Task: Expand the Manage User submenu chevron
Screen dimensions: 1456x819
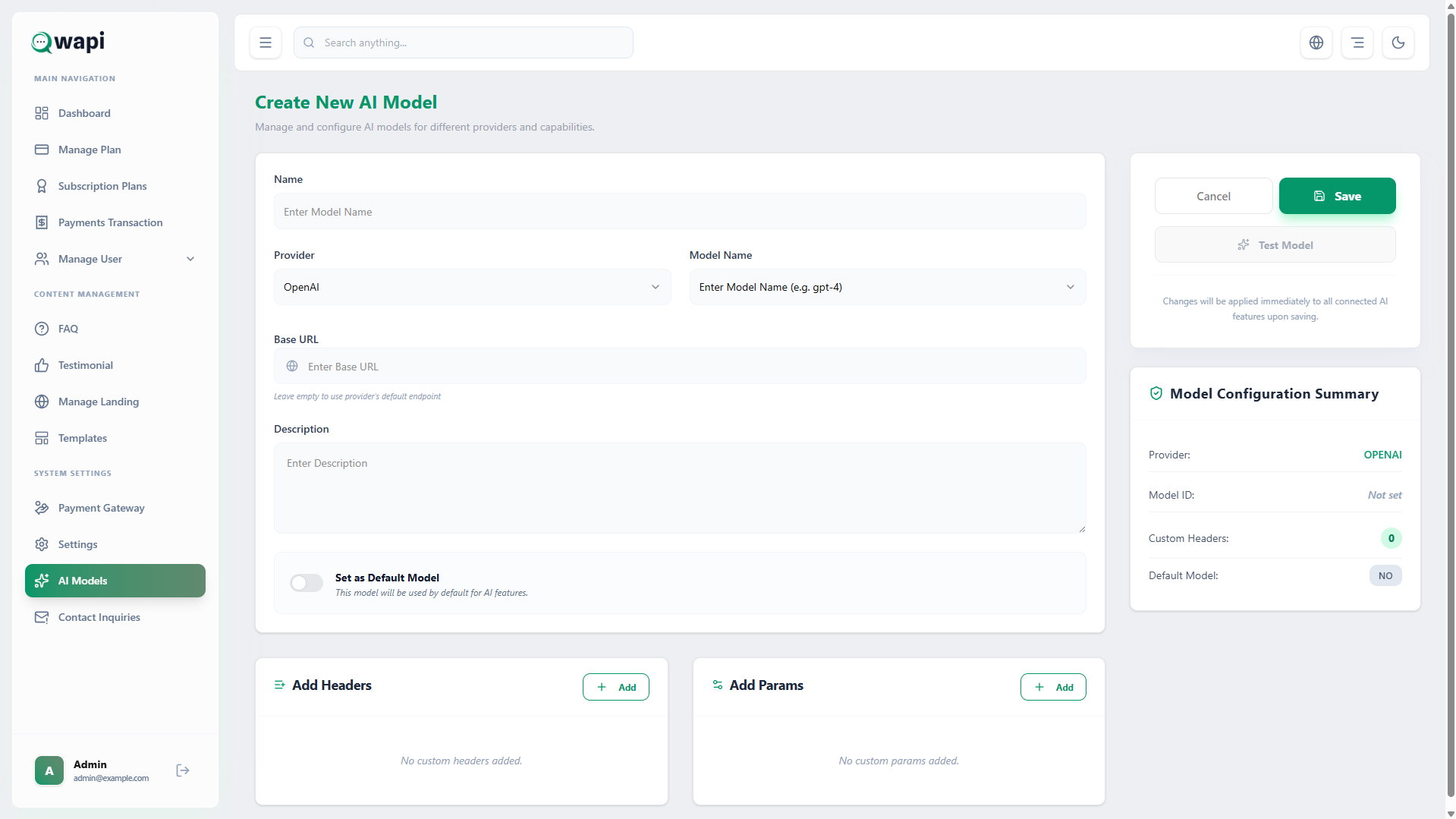Action: [190, 259]
